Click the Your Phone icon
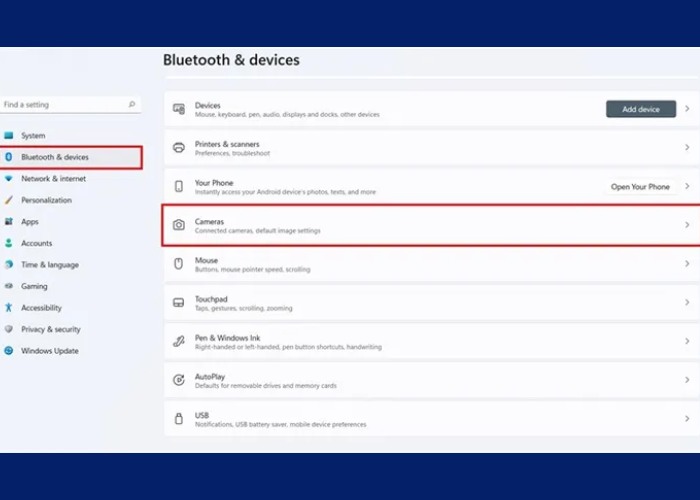The height and width of the screenshot is (500, 700). point(178,186)
